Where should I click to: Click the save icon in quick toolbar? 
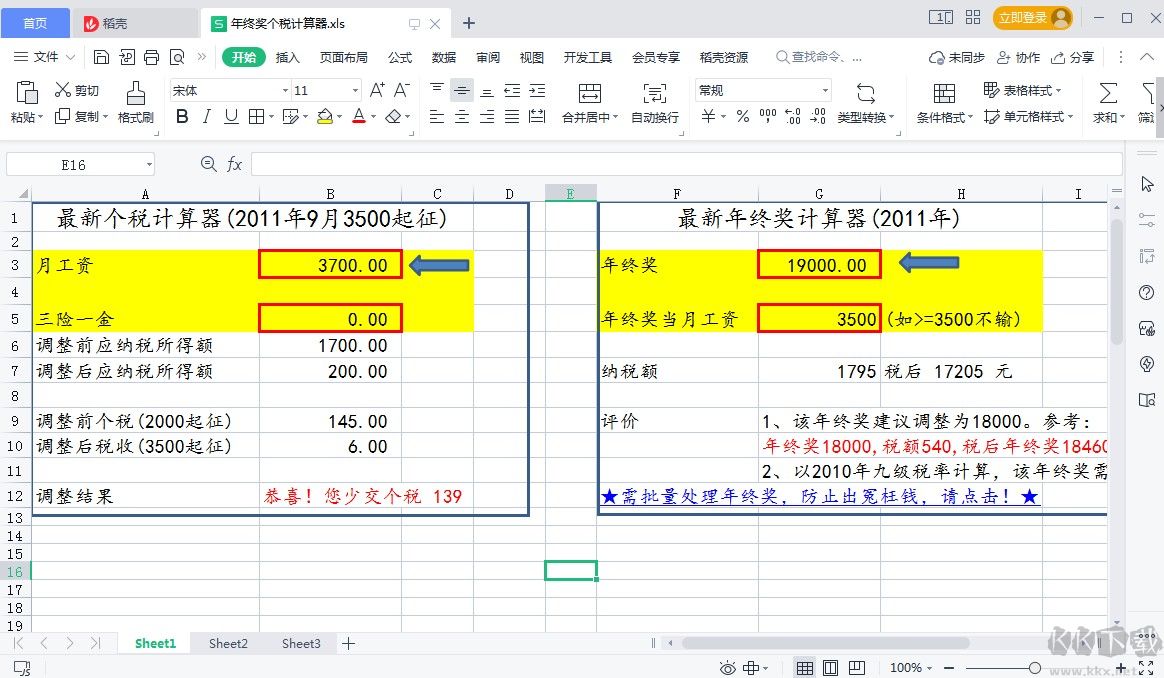pos(102,57)
